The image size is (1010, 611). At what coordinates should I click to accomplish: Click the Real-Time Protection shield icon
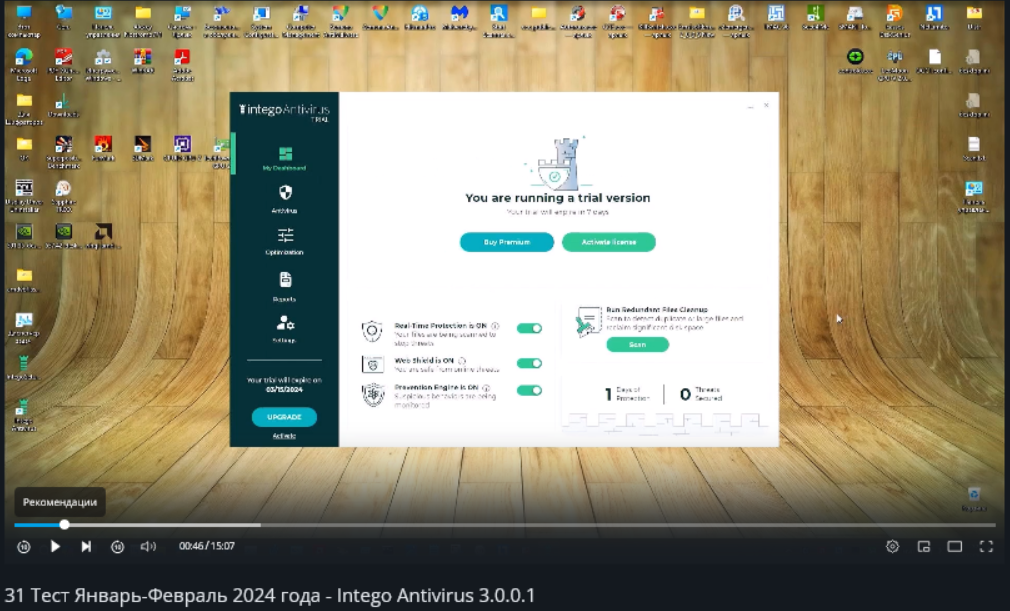click(x=372, y=332)
